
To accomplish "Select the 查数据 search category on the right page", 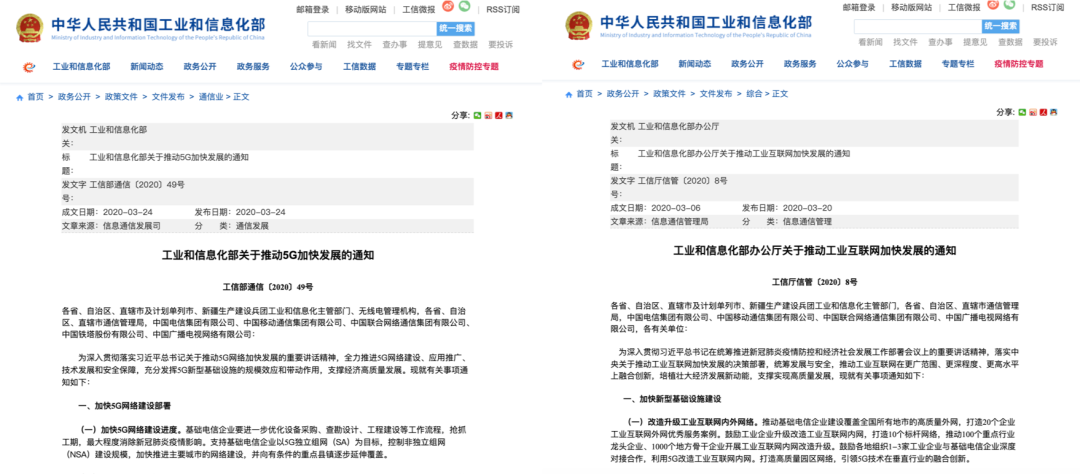I will (1010, 42).
